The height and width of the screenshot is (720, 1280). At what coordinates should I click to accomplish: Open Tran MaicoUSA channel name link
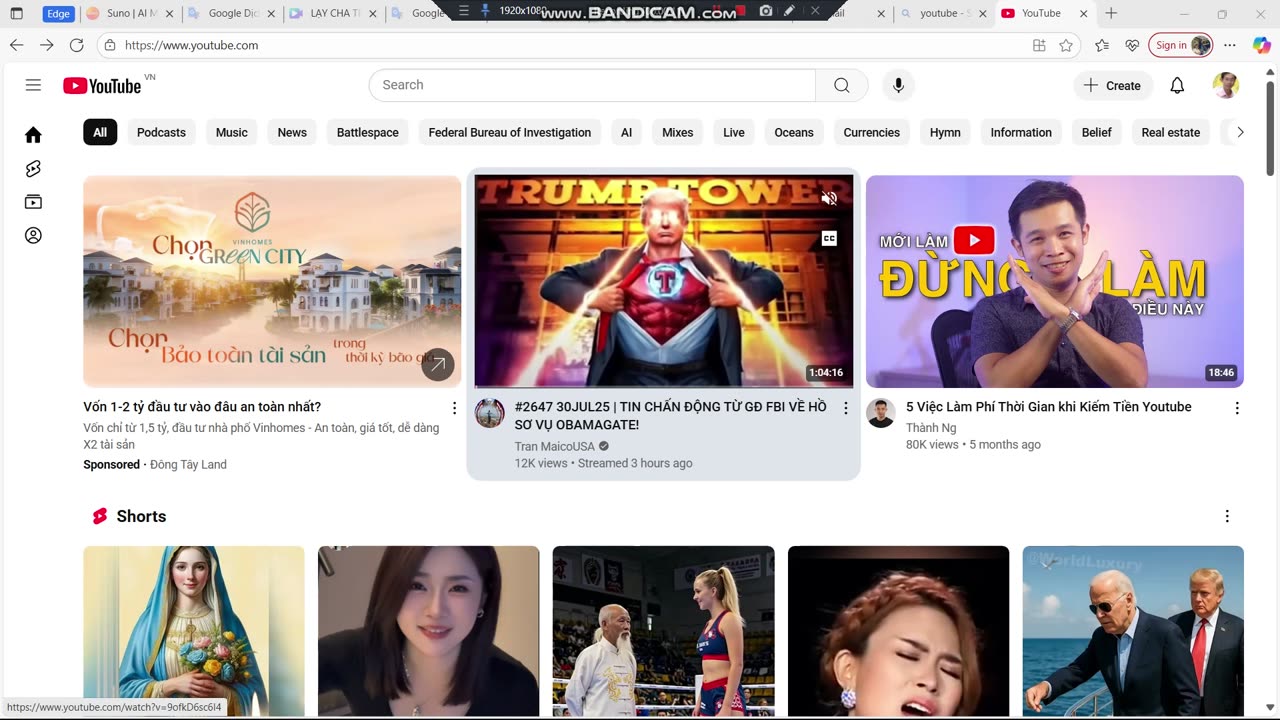[554, 446]
